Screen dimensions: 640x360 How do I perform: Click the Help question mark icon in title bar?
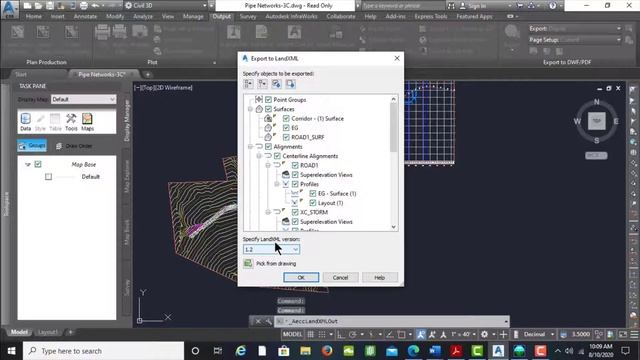[x=552, y=6]
